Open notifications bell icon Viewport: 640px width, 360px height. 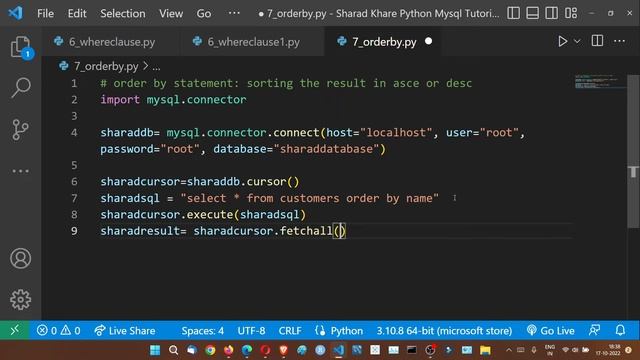coord(620,330)
